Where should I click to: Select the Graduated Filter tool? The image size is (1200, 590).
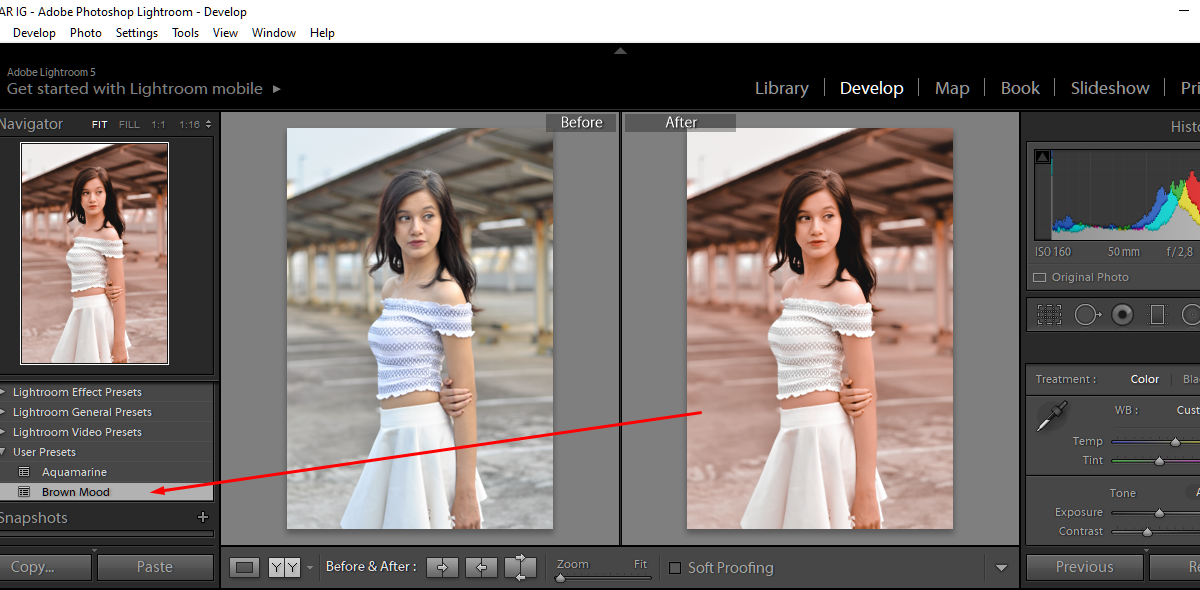click(x=1157, y=315)
